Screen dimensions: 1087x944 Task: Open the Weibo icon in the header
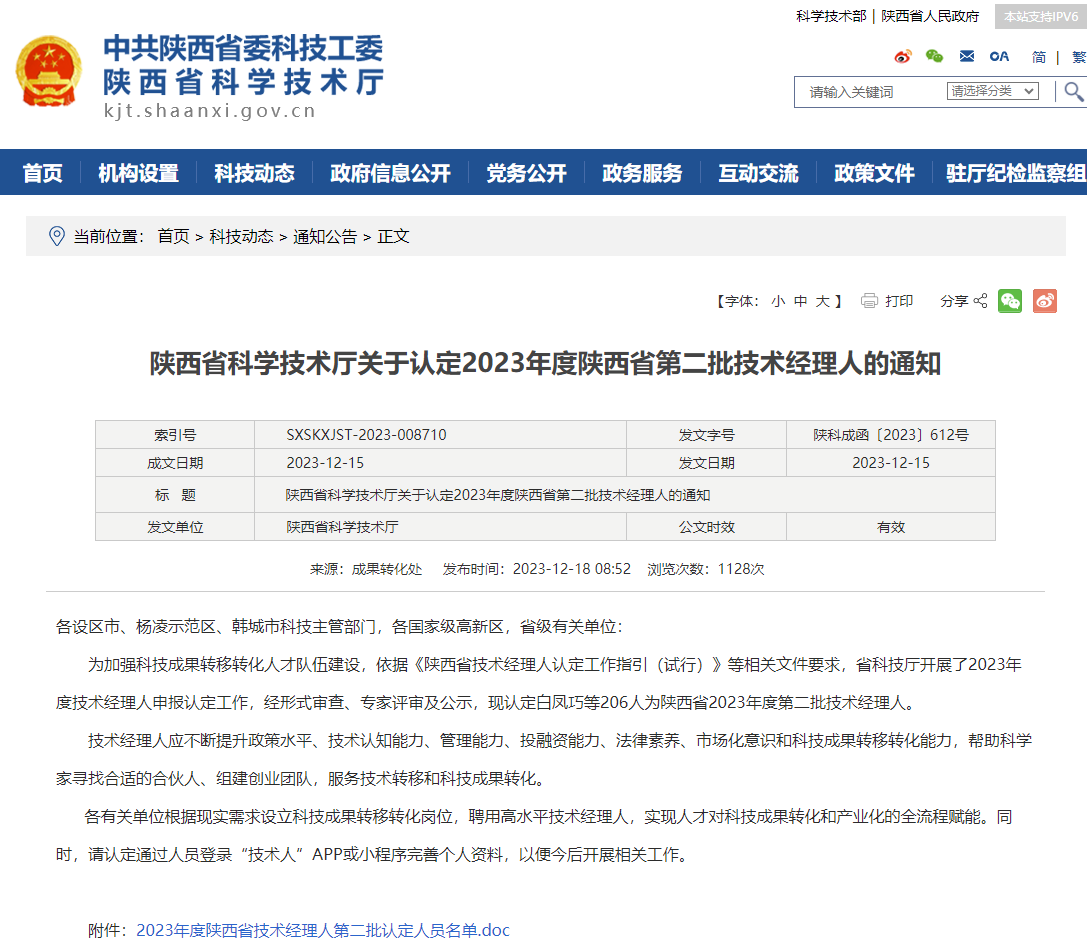point(903,57)
